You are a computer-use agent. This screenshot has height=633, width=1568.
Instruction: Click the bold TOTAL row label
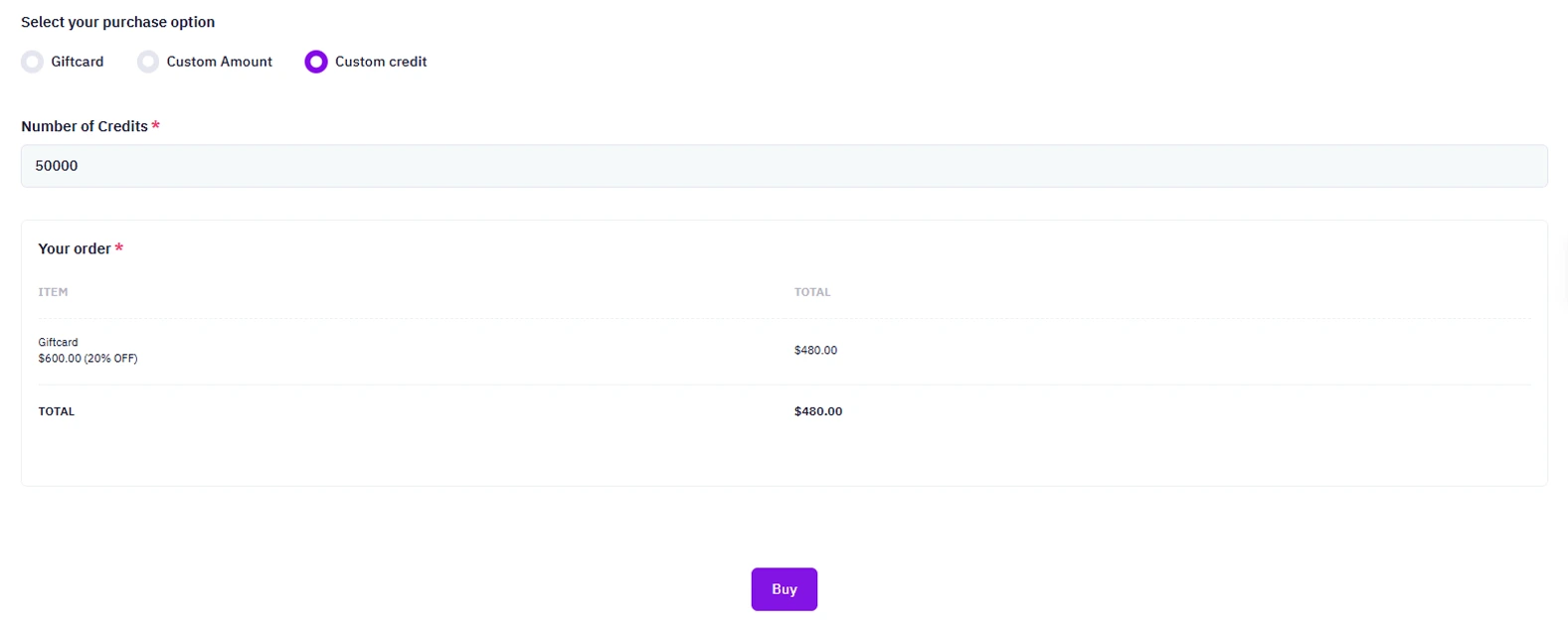[57, 411]
